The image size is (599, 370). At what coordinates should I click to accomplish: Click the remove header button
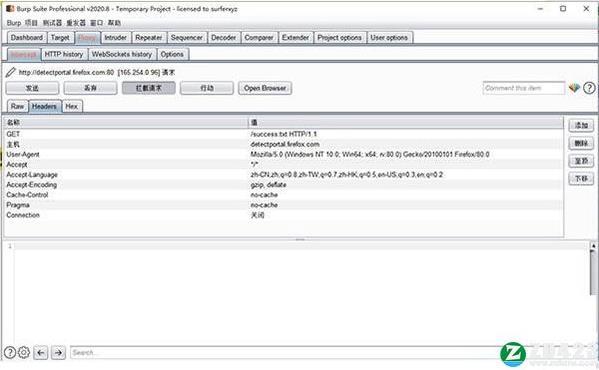pyautogui.click(x=581, y=143)
